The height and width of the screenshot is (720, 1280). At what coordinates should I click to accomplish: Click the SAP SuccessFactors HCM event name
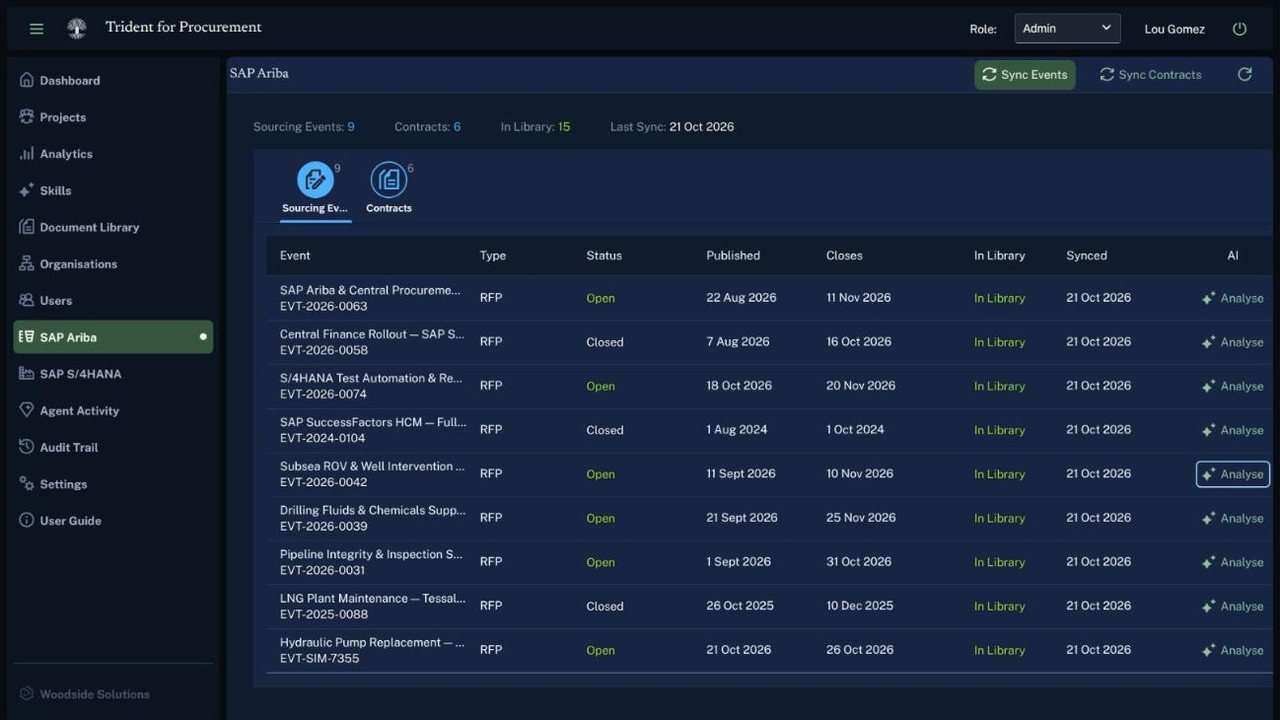tap(373, 422)
